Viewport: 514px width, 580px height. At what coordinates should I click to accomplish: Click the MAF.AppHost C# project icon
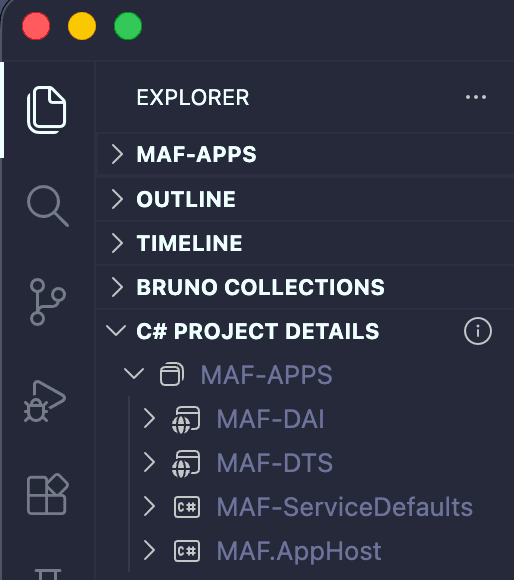[x=187, y=551]
